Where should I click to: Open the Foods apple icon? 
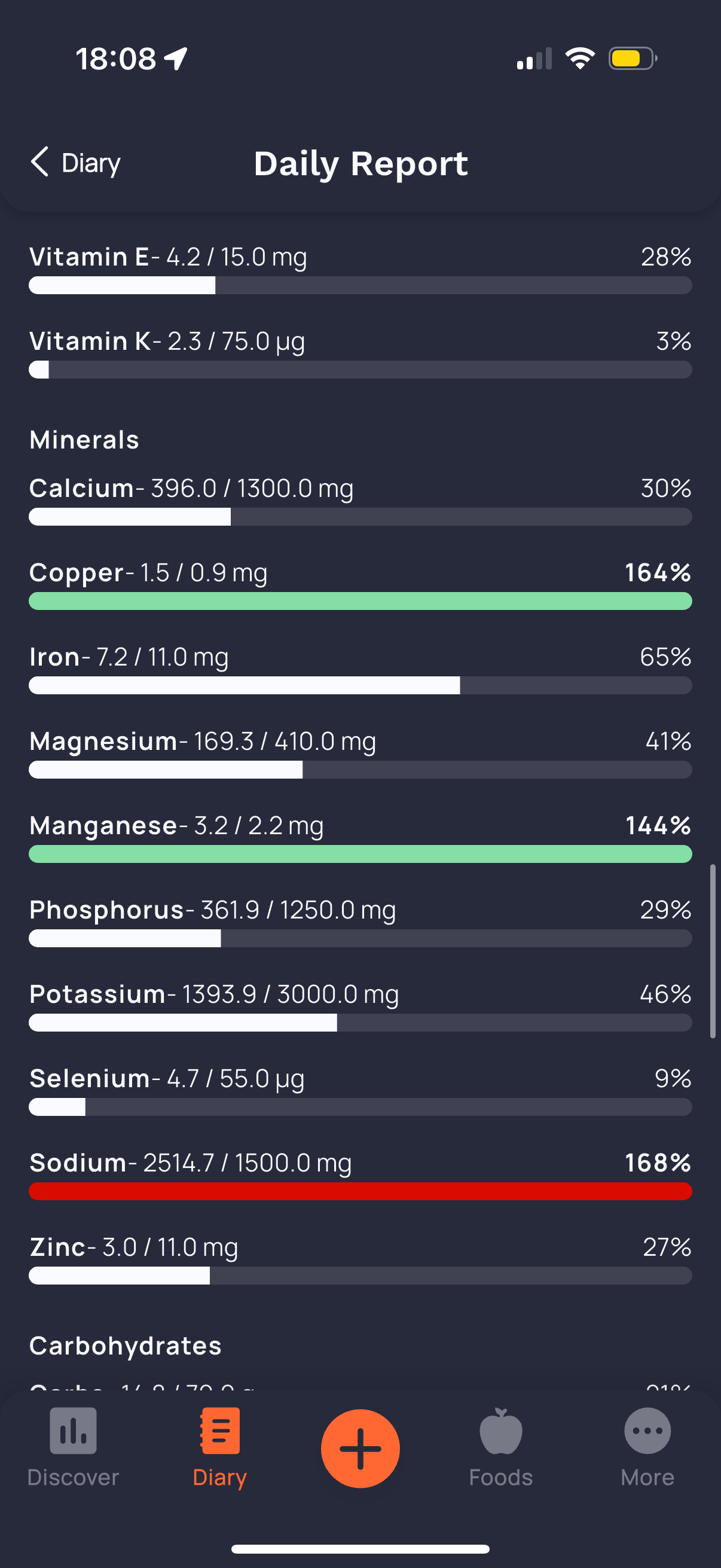tap(501, 1430)
